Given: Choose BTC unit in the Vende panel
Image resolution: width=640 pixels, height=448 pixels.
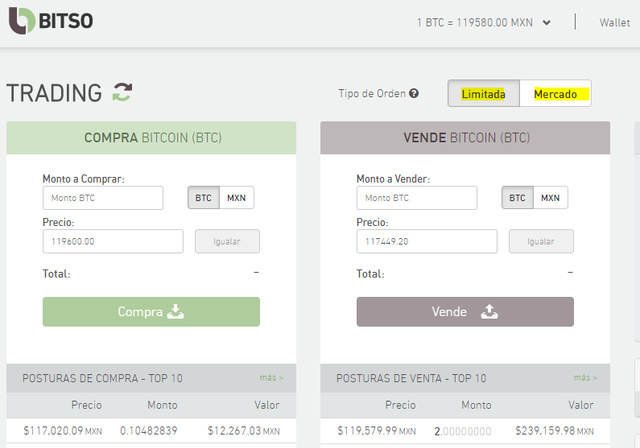Looking at the screenshot, I should [517, 198].
